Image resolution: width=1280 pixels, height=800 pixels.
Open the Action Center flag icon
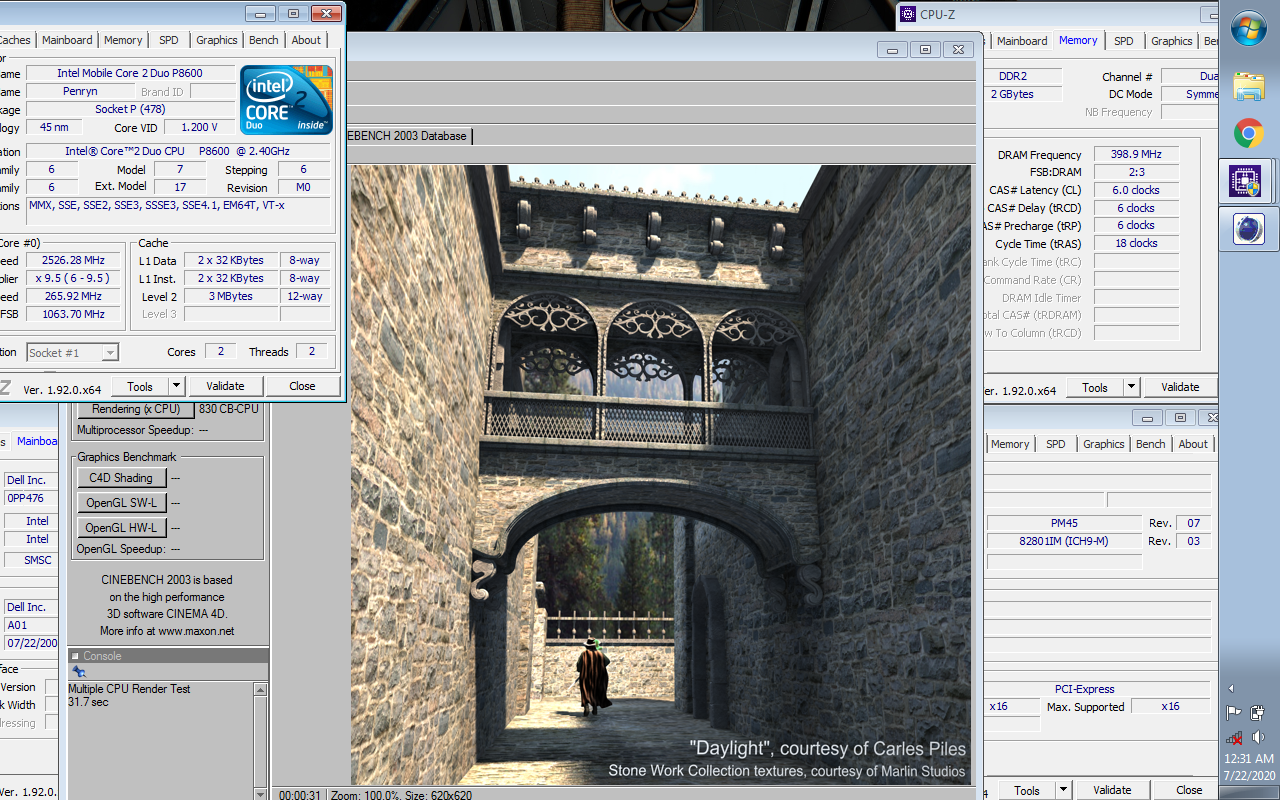[x=1234, y=713]
